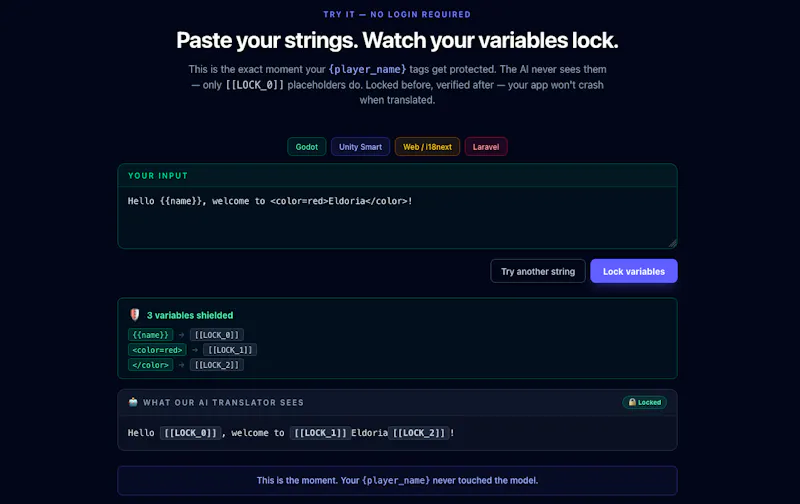Click the Lock variables button

coord(634,271)
